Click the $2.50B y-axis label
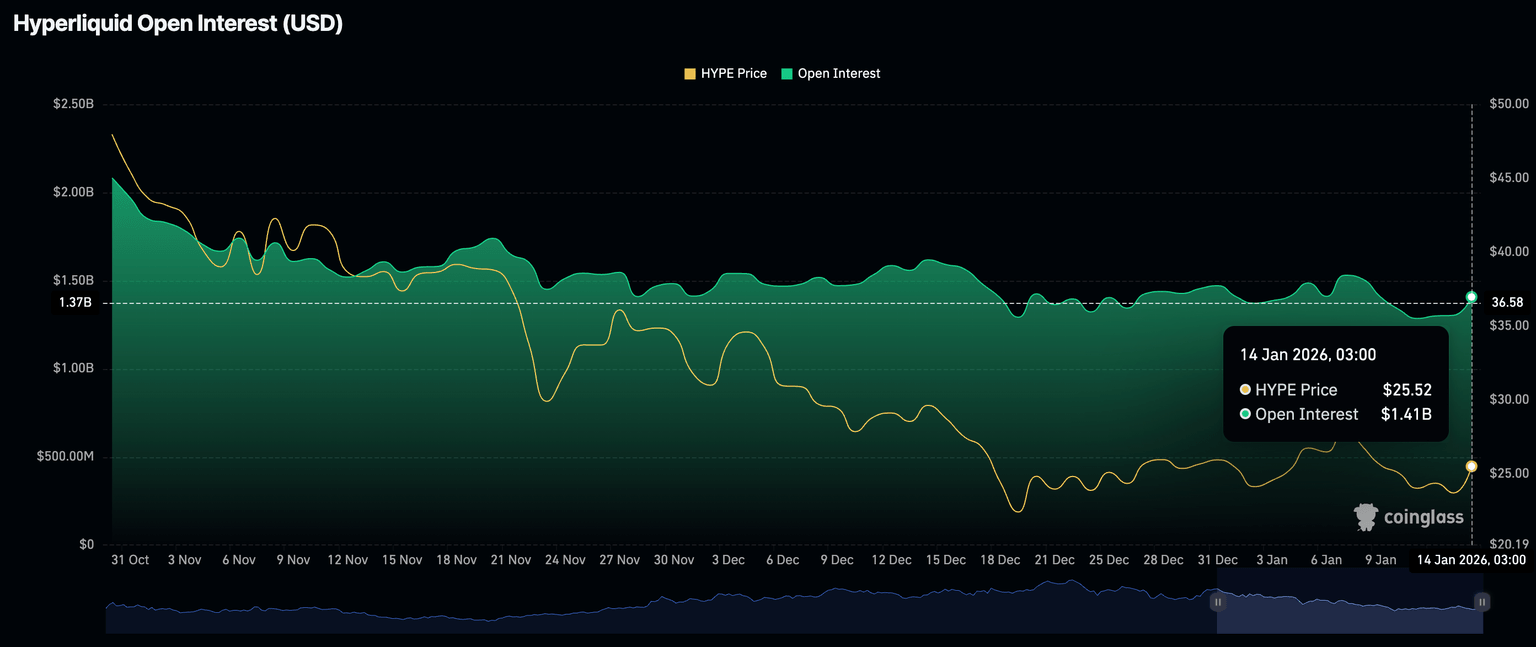The width and height of the screenshot is (1536, 647). click(x=74, y=104)
